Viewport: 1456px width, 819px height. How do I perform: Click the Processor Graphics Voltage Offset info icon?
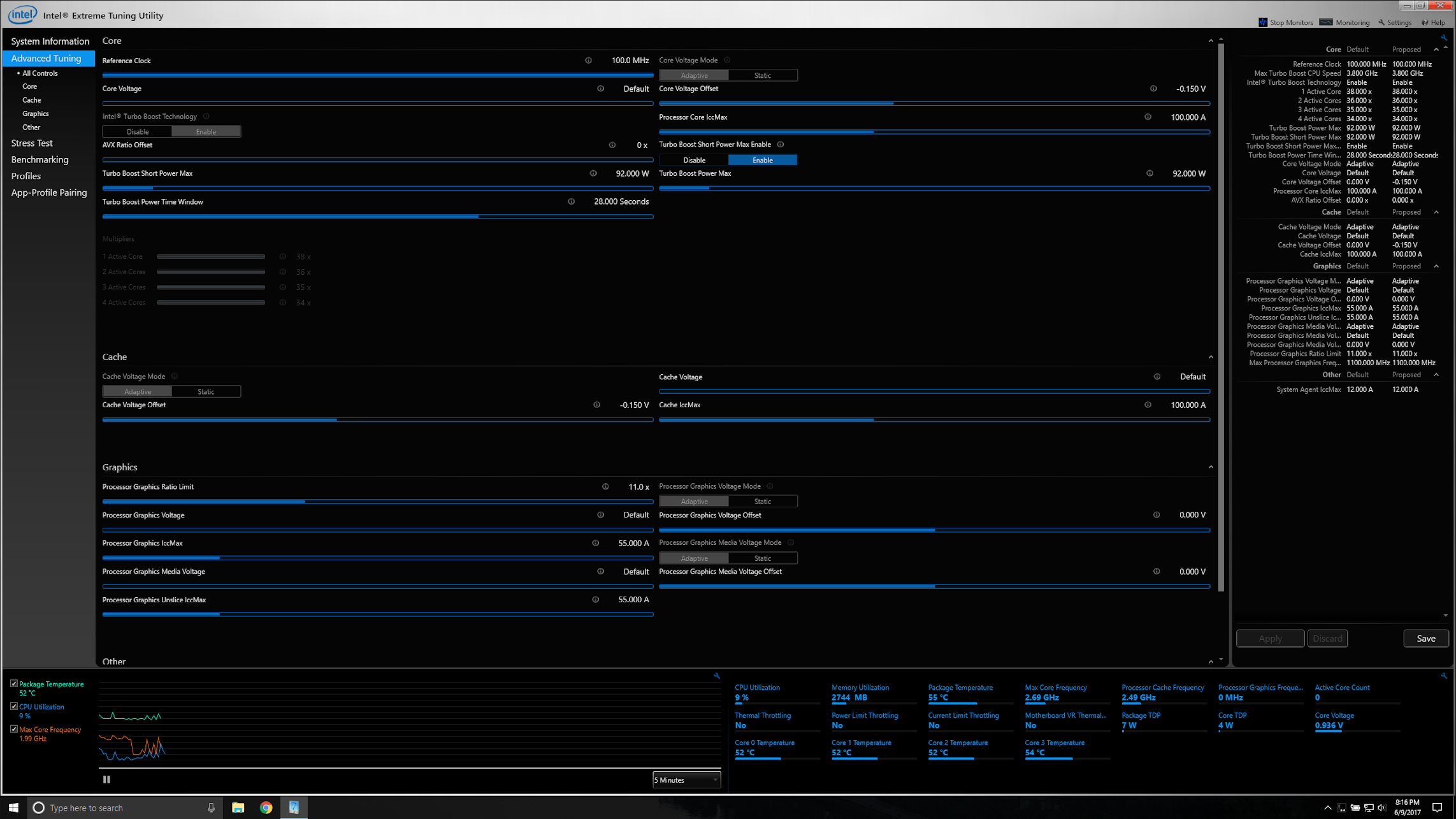pyautogui.click(x=1157, y=515)
